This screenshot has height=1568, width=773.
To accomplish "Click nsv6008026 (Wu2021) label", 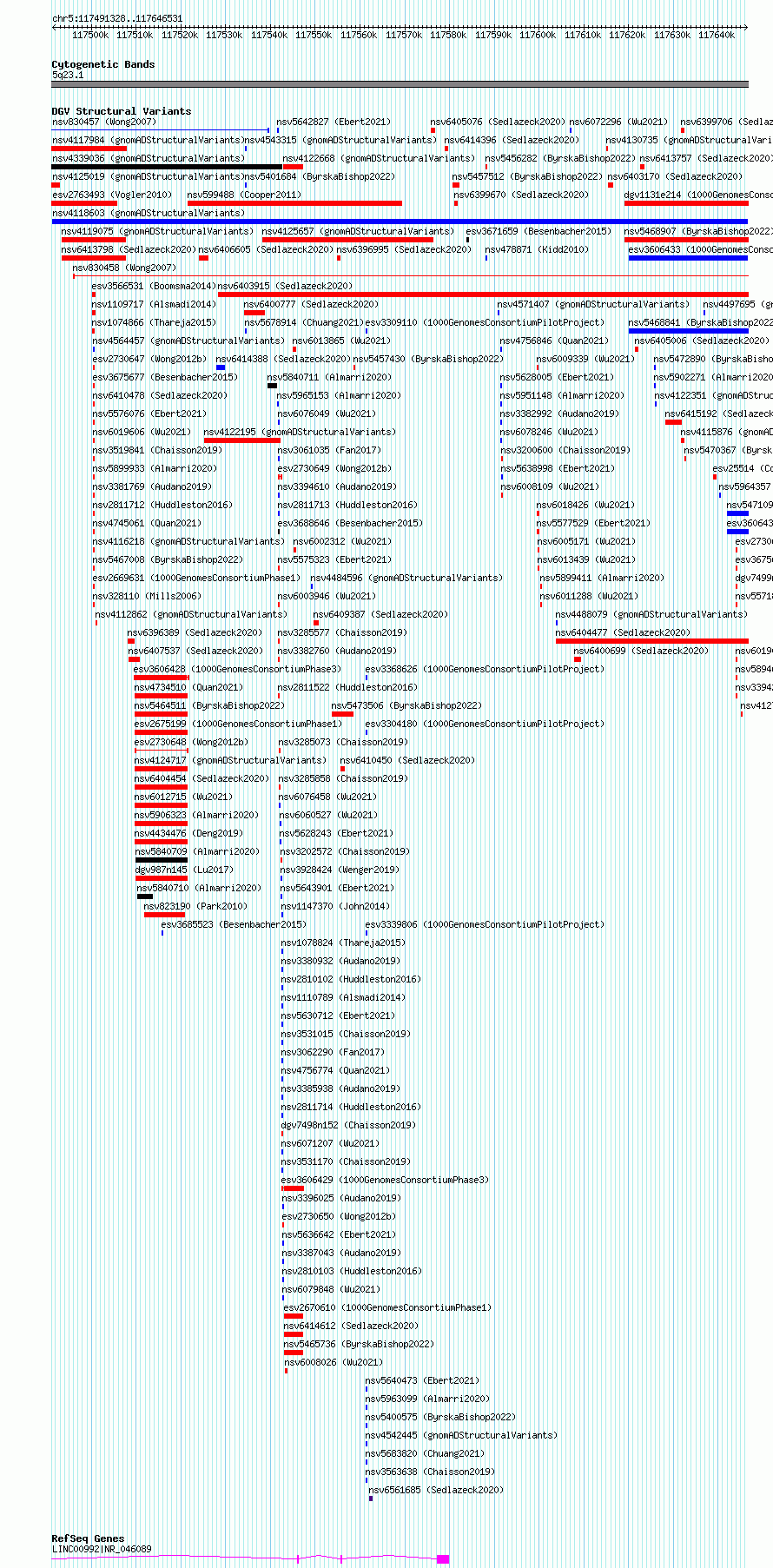I will pyautogui.click(x=334, y=1362).
